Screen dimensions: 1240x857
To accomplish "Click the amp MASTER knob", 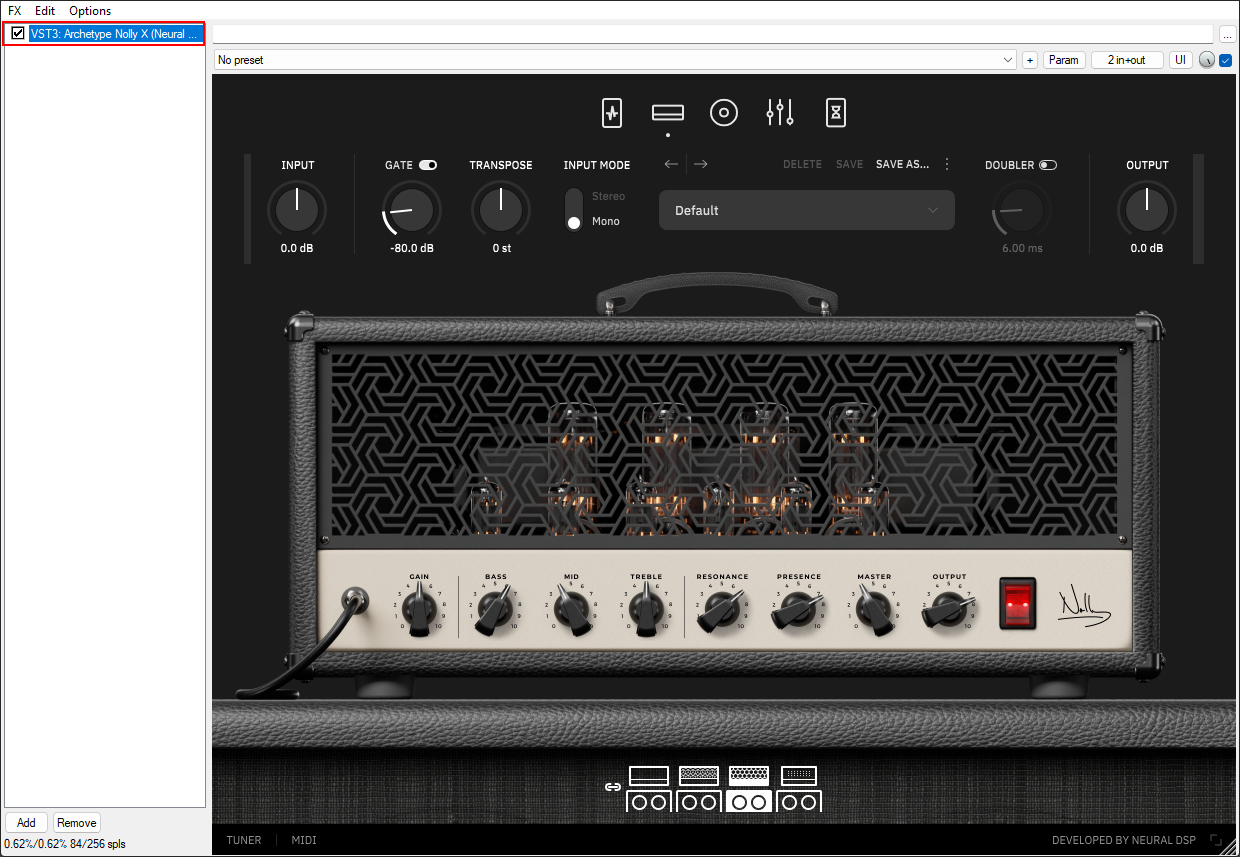I will pos(872,608).
